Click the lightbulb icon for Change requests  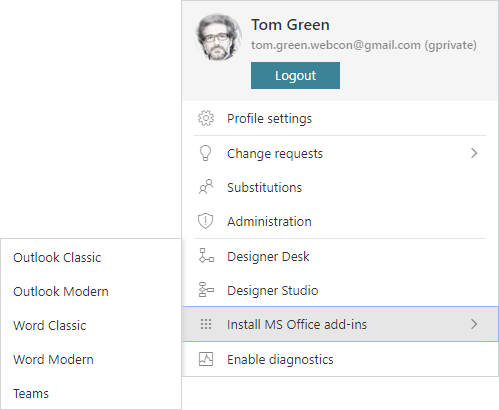[205, 153]
